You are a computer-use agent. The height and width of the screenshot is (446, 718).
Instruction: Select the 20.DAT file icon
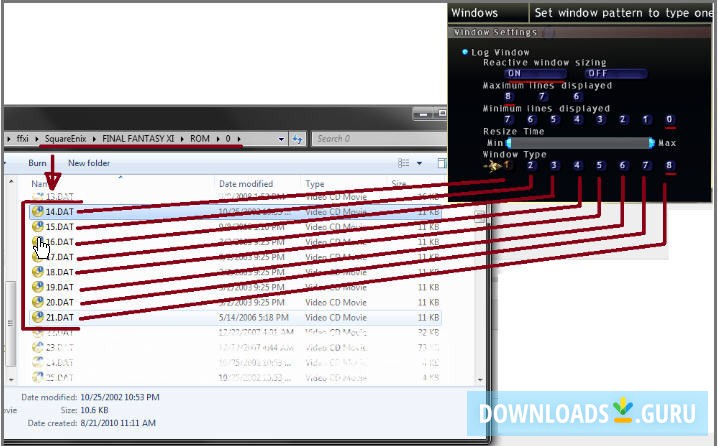38,302
